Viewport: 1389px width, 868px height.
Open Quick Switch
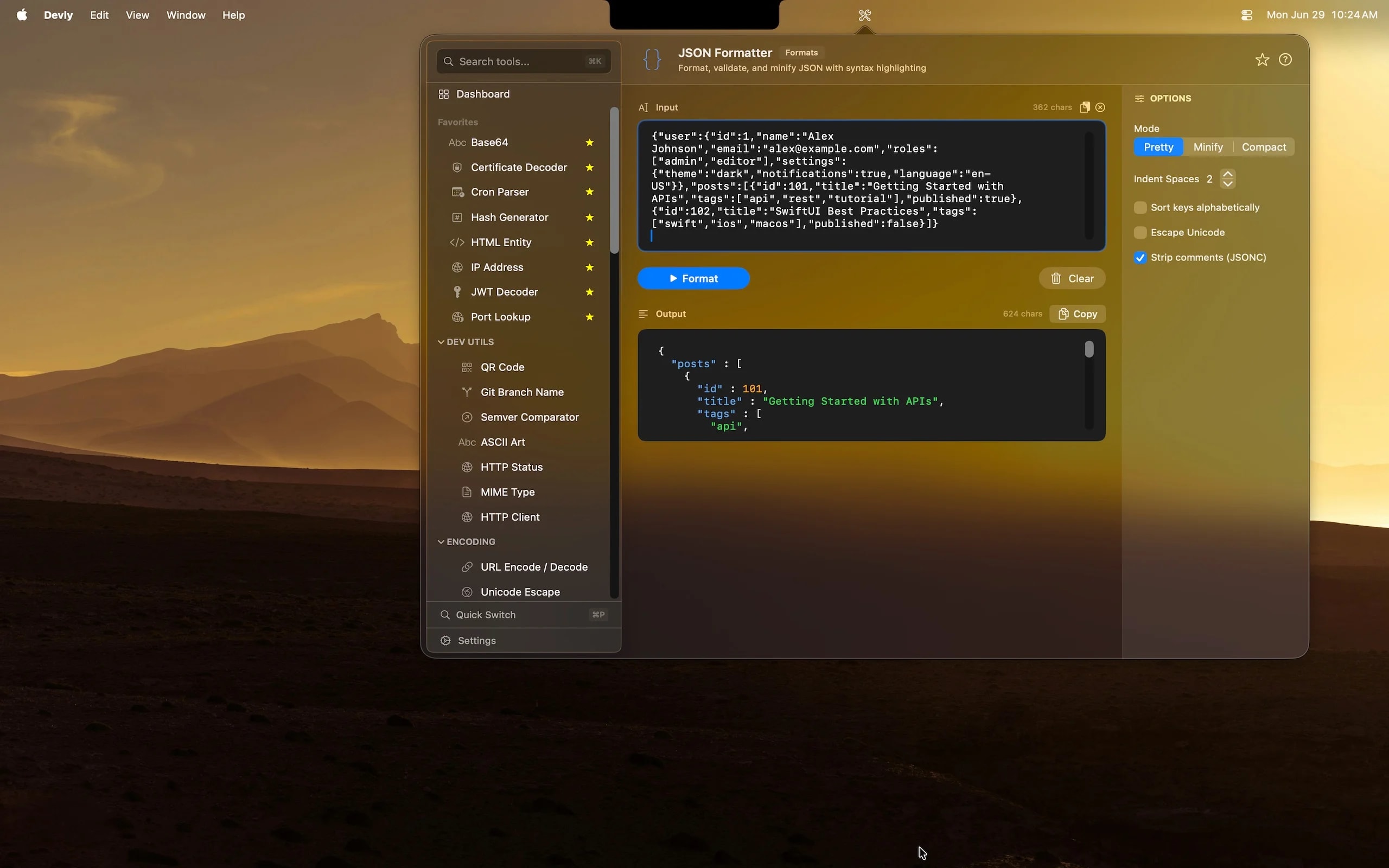pyautogui.click(x=524, y=615)
